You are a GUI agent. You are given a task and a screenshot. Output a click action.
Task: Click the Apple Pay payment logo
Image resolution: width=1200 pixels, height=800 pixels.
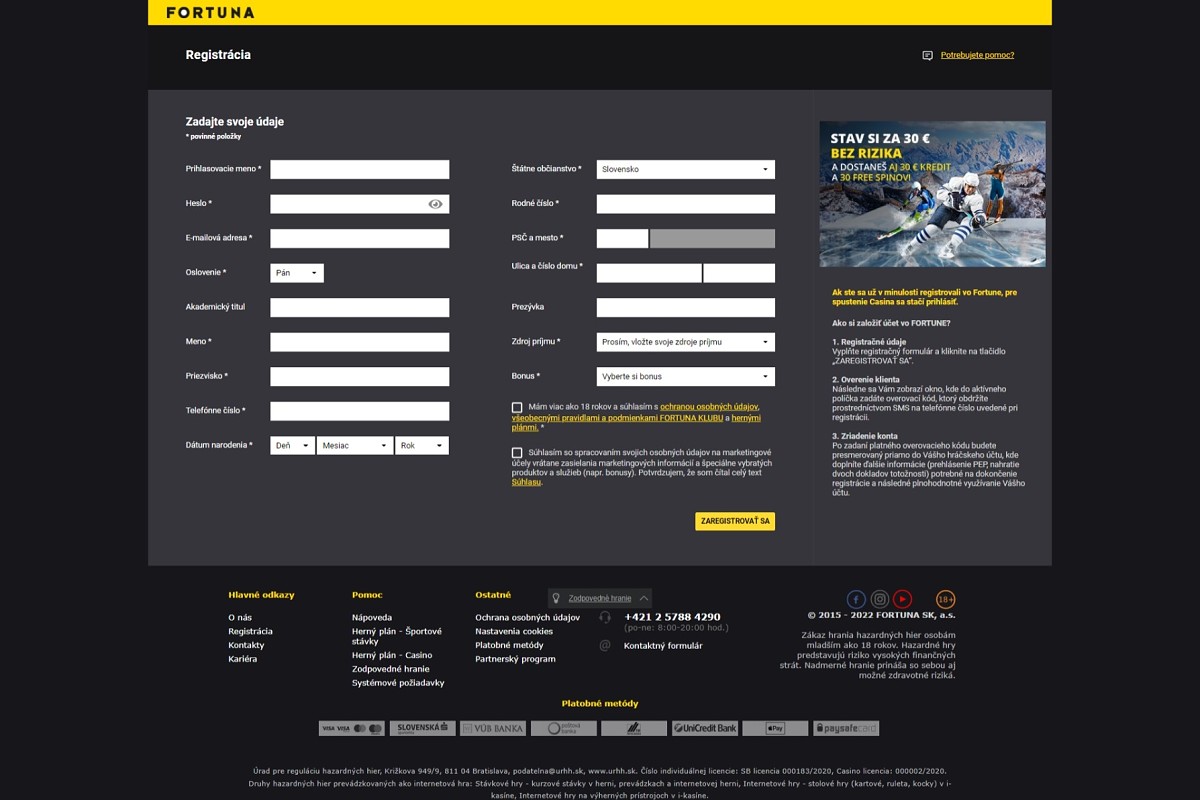[x=775, y=728]
